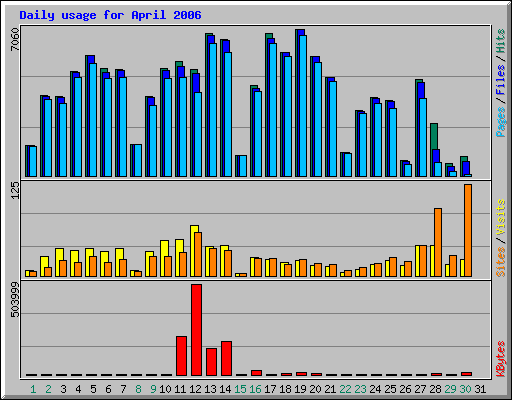Screen dimensions: 512x400
Task: Click the red KBytes bar for day 13
Action: coord(211,362)
